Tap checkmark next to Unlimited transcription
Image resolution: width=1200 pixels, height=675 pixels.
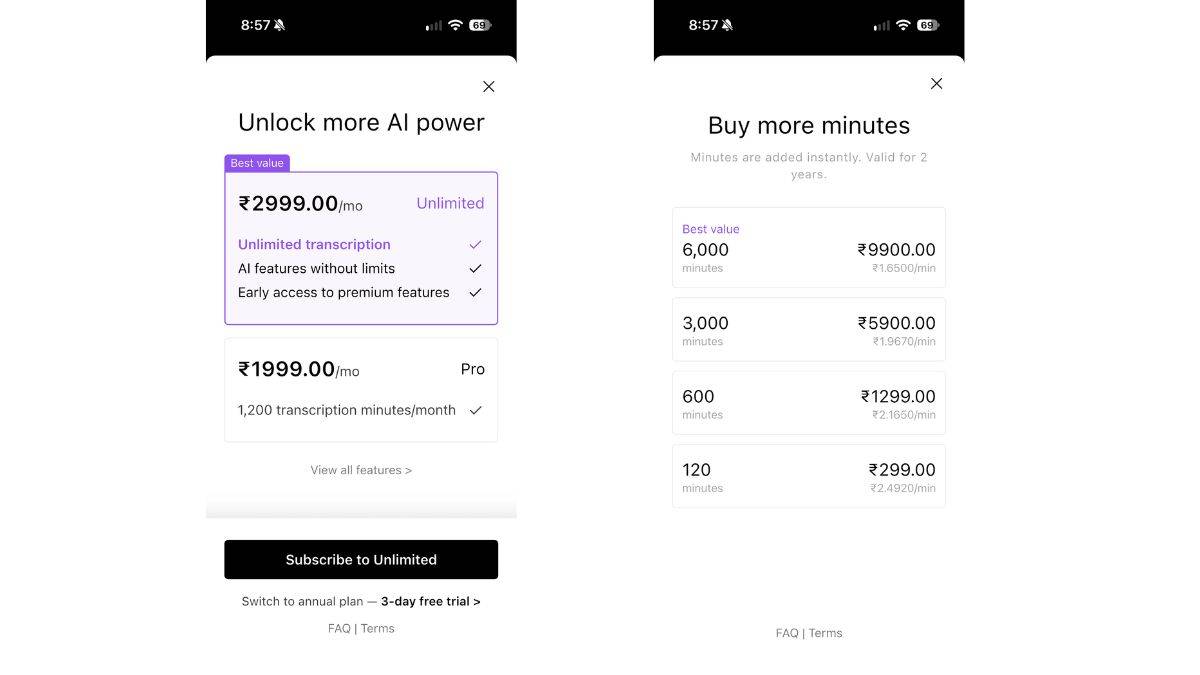[475, 244]
